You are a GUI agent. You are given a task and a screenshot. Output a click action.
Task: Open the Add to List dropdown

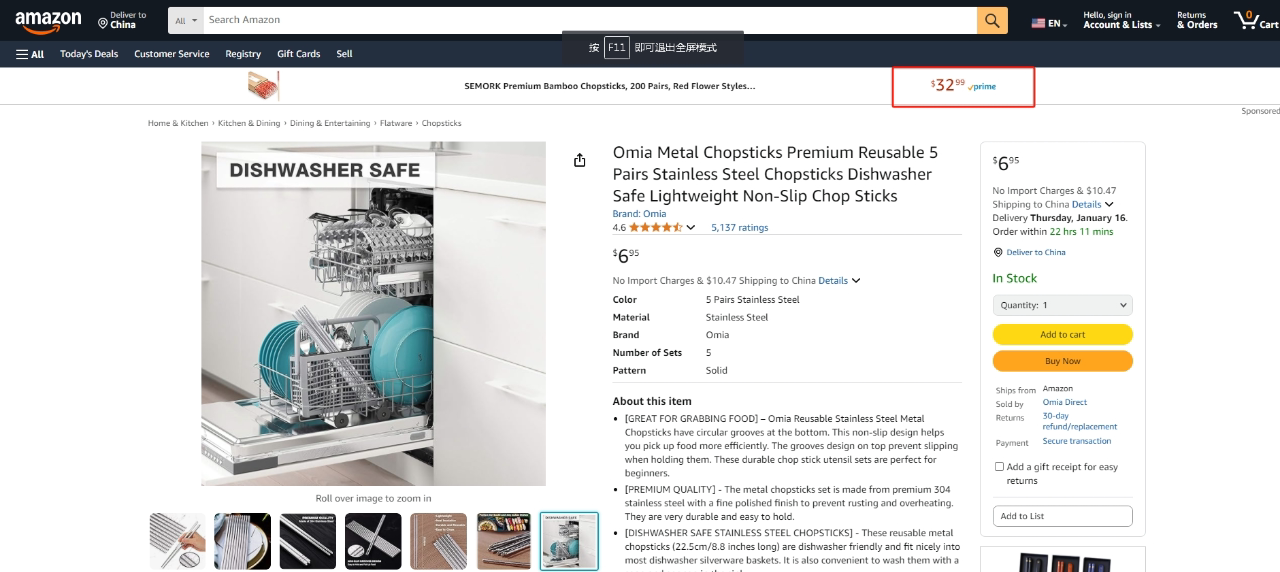(x=1062, y=516)
